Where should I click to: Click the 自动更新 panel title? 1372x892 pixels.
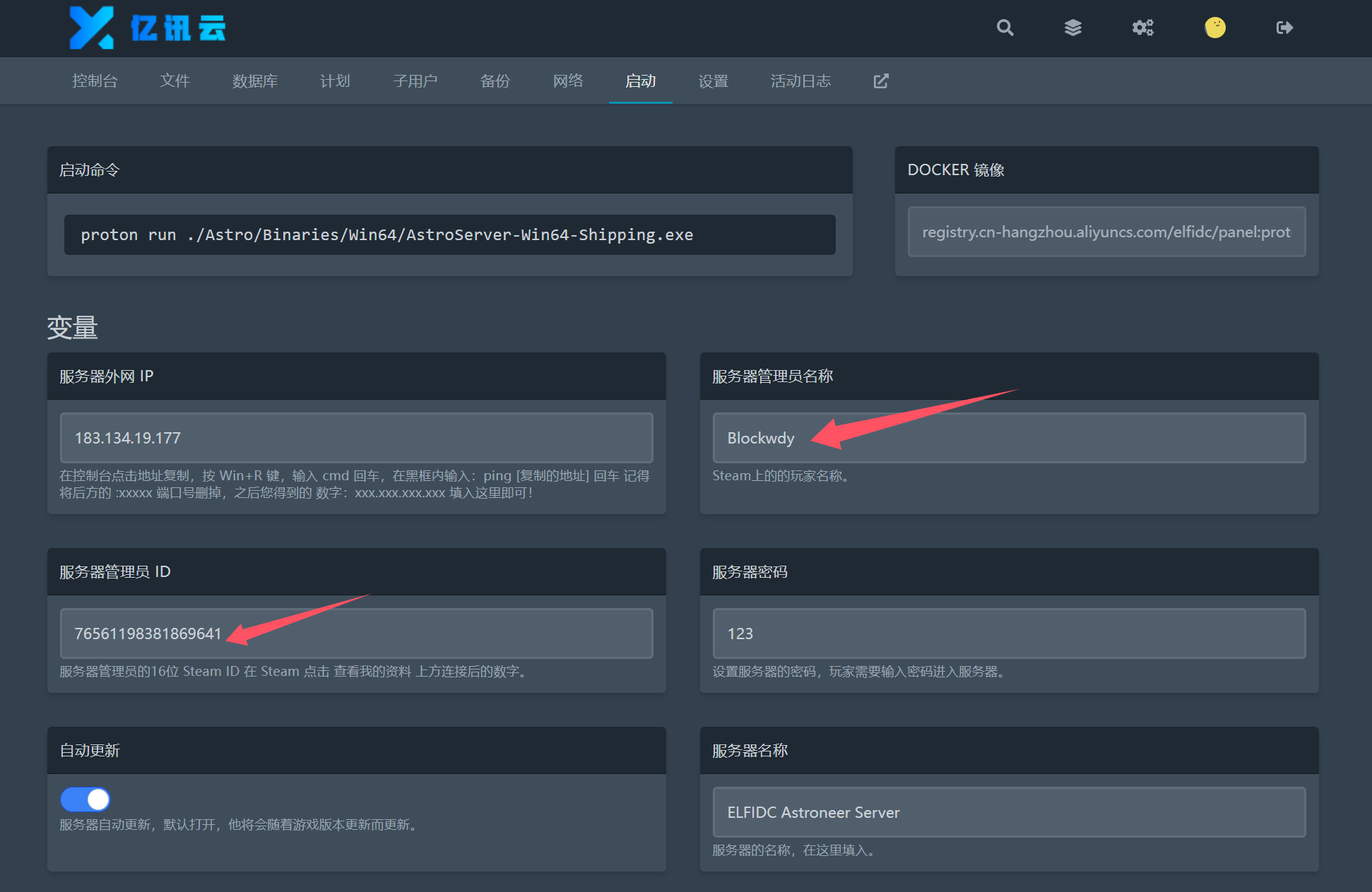coord(90,751)
